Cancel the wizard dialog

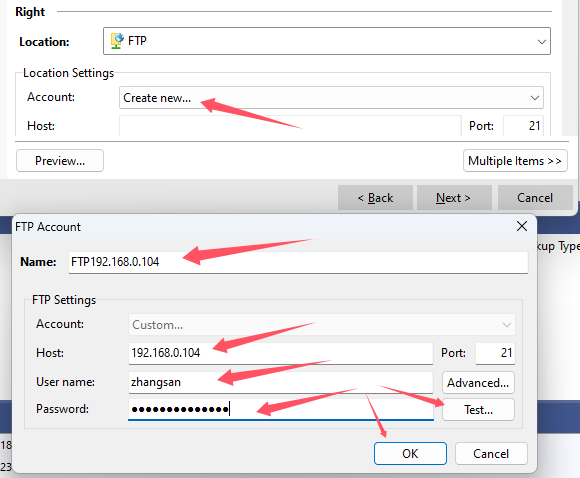(x=535, y=198)
